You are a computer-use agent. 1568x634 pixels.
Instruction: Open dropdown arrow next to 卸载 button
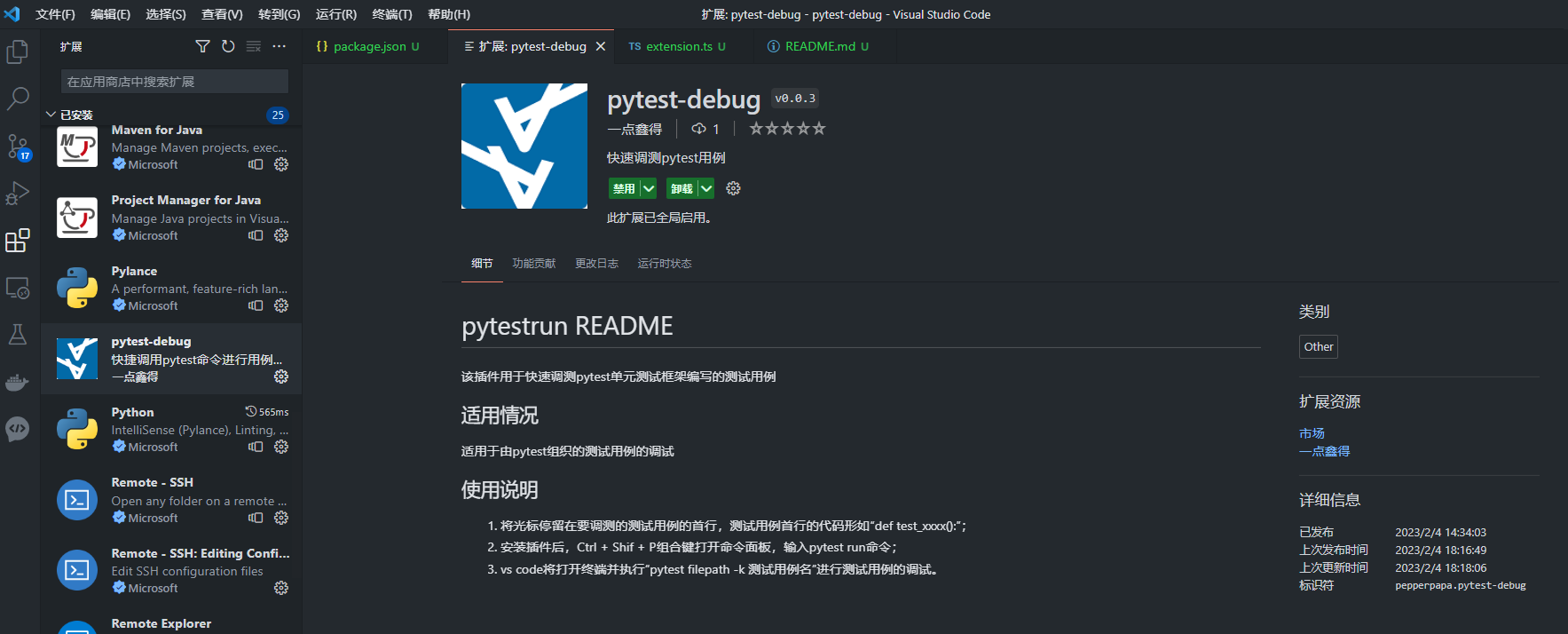coord(706,188)
